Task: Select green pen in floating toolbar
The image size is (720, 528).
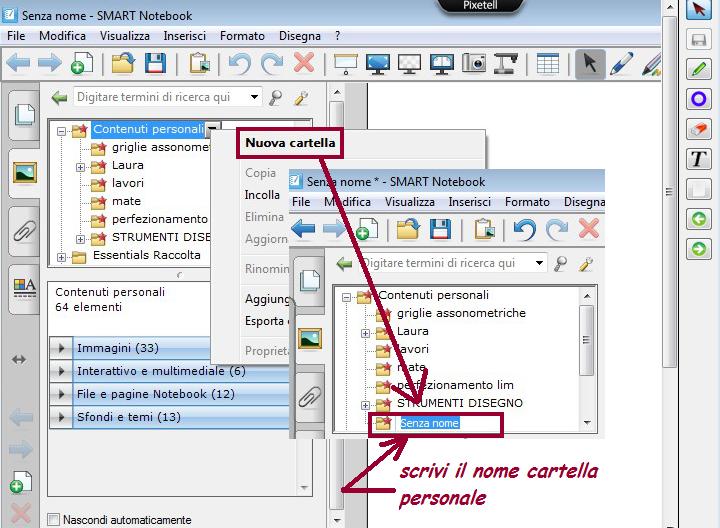Action: (x=699, y=69)
